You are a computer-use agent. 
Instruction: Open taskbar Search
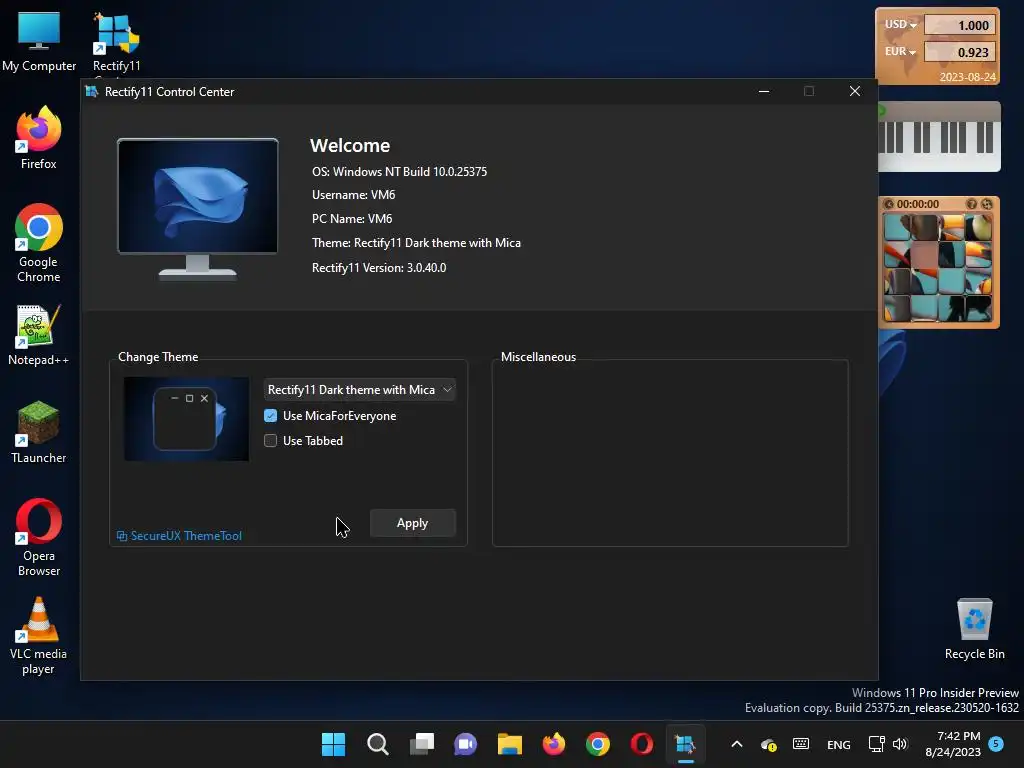pos(377,744)
